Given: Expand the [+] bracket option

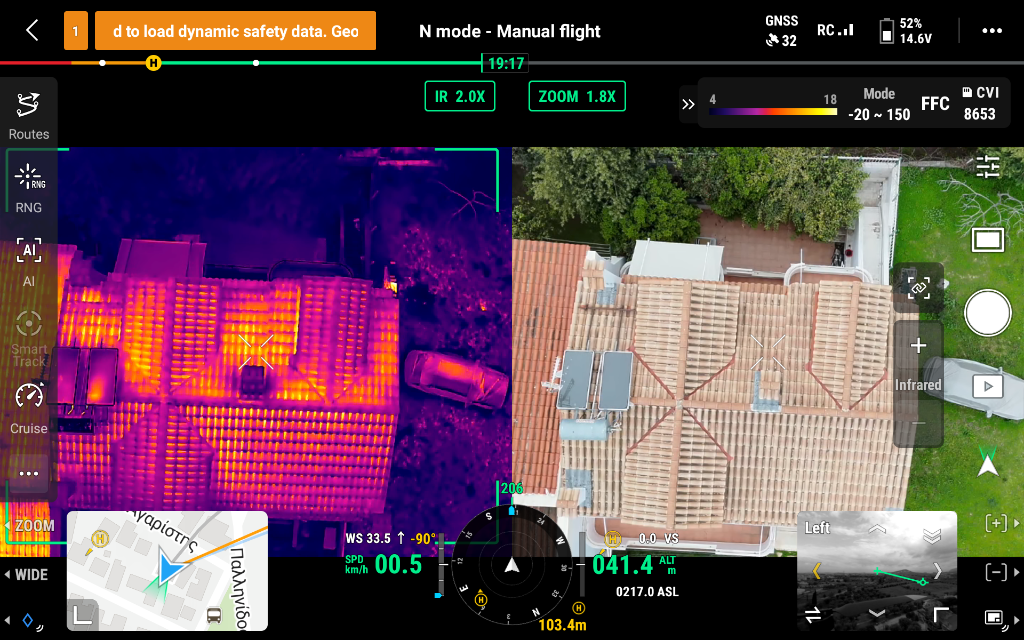Looking at the screenshot, I should [x=1001, y=523].
